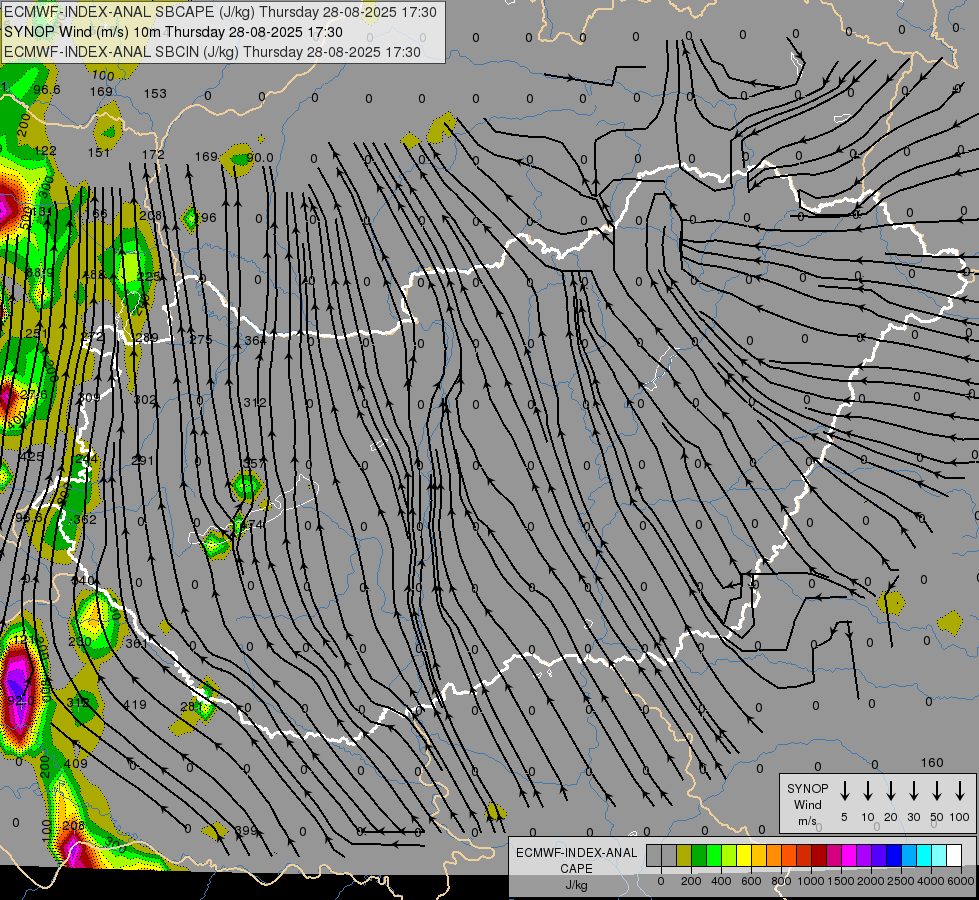This screenshot has width=979, height=900.
Task: Click the map value '357'
Action: click(253, 463)
